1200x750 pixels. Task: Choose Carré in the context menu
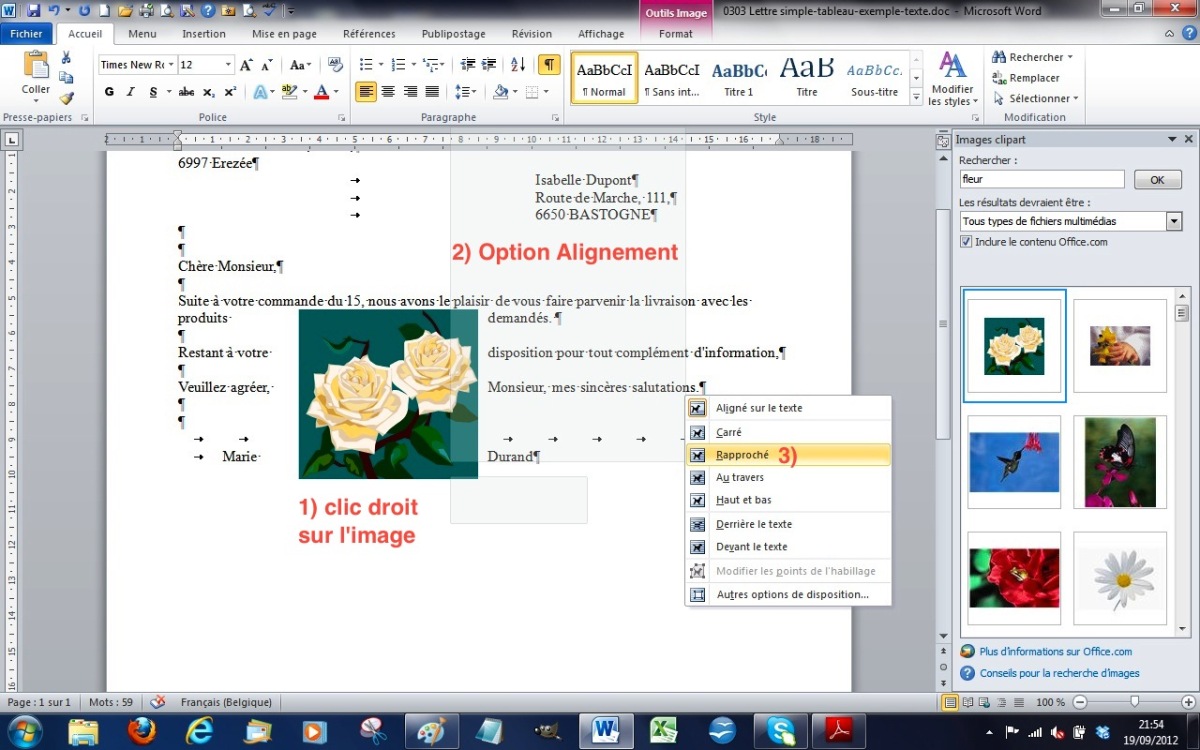[788, 432]
